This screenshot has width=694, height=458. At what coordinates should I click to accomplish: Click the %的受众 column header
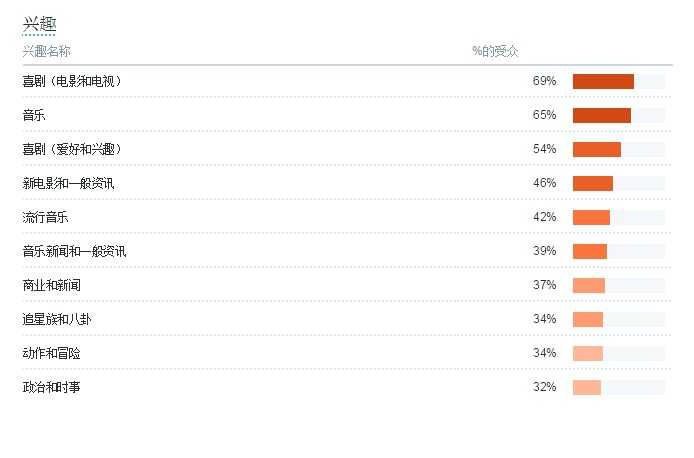pos(495,51)
